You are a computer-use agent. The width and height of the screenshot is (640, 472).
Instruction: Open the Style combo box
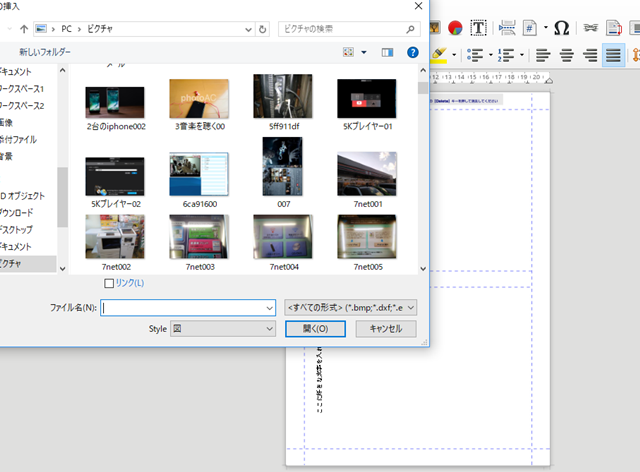coord(223,329)
